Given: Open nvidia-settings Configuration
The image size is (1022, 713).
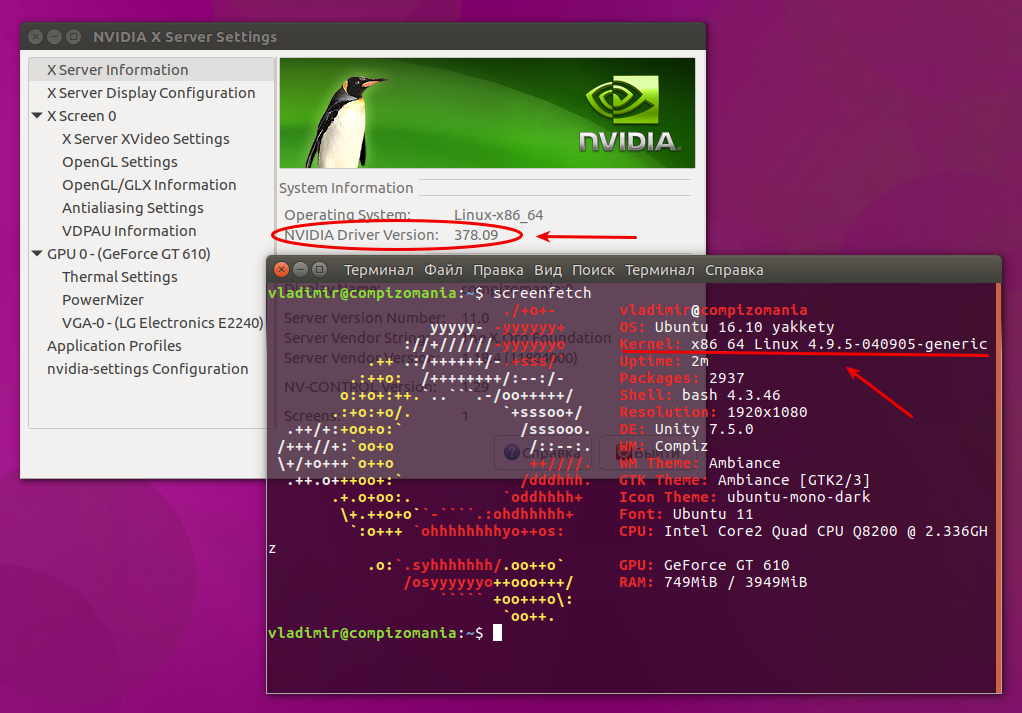Looking at the screenshot, I should tap(147, 369).
